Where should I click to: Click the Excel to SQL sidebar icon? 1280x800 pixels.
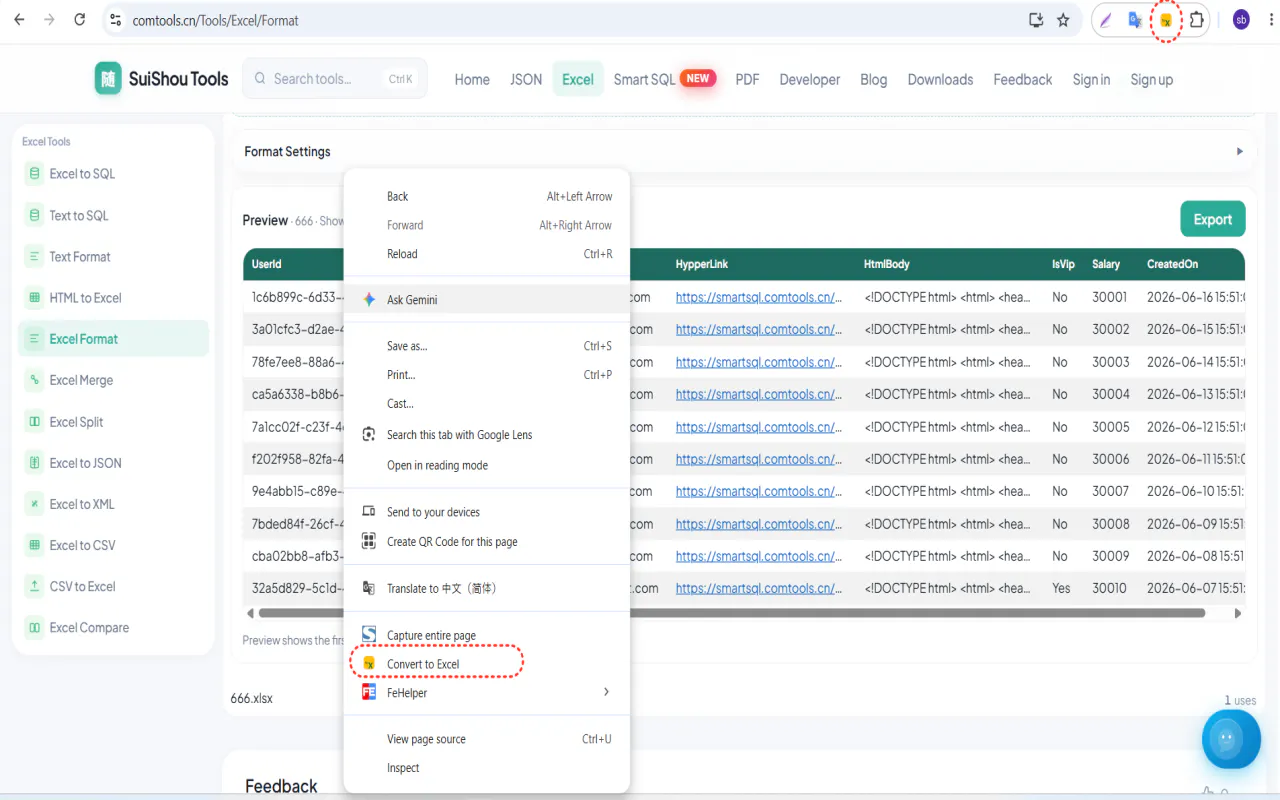coord(35,174)
